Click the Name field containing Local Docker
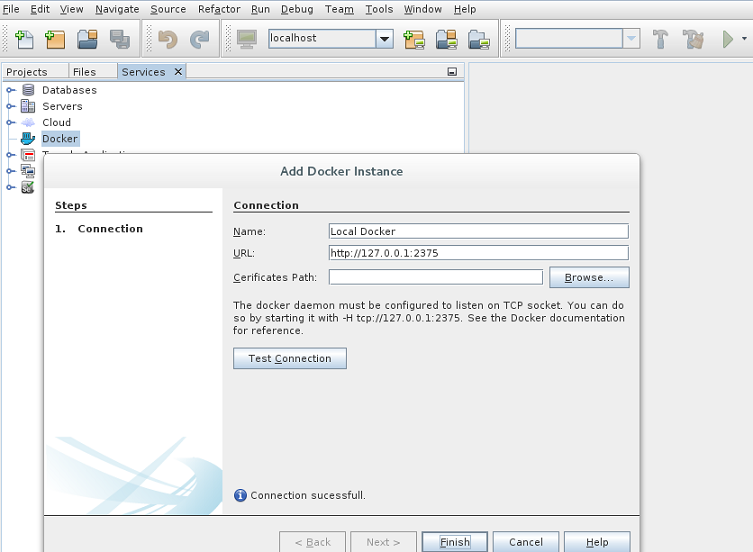Screen dimensions: 753x552 coord(479,231)
